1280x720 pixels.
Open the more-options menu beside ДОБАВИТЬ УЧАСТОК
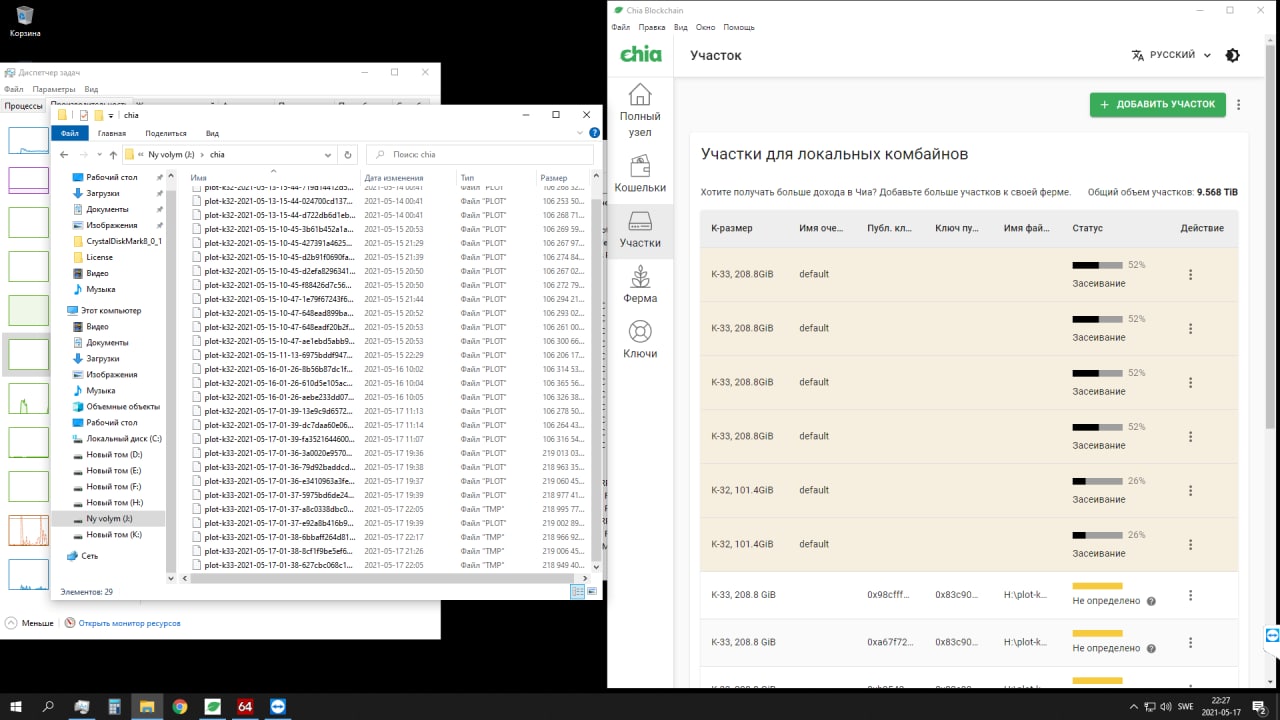tap(1239, 105)
